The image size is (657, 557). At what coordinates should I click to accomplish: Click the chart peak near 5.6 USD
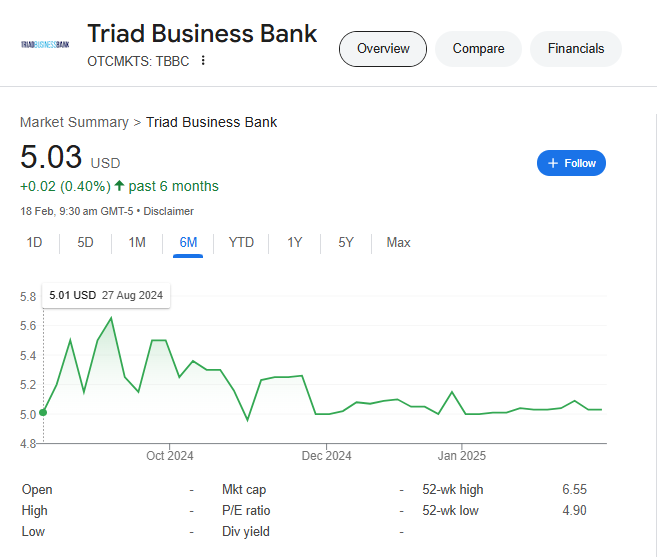pos(111,318)
